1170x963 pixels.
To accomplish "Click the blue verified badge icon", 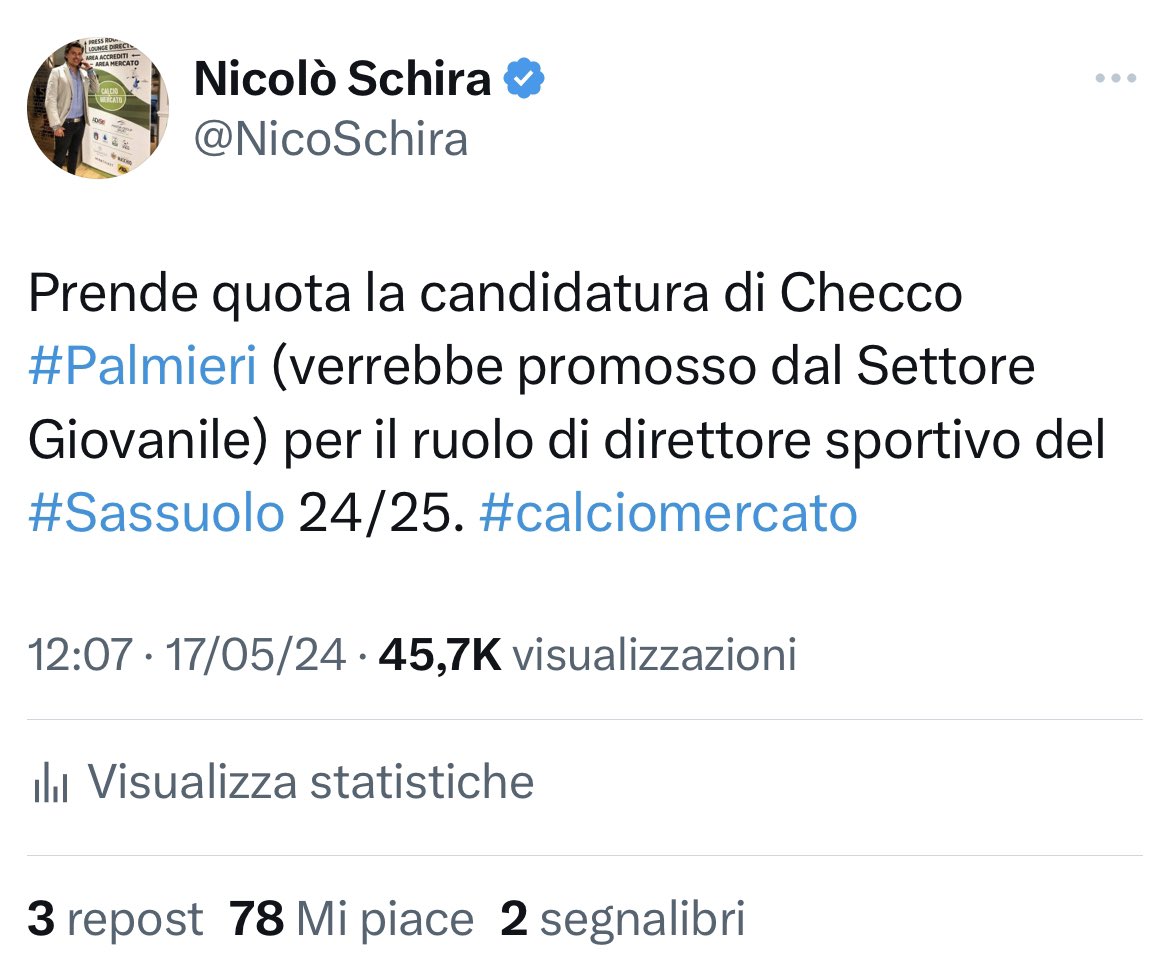I will [525, 78].
